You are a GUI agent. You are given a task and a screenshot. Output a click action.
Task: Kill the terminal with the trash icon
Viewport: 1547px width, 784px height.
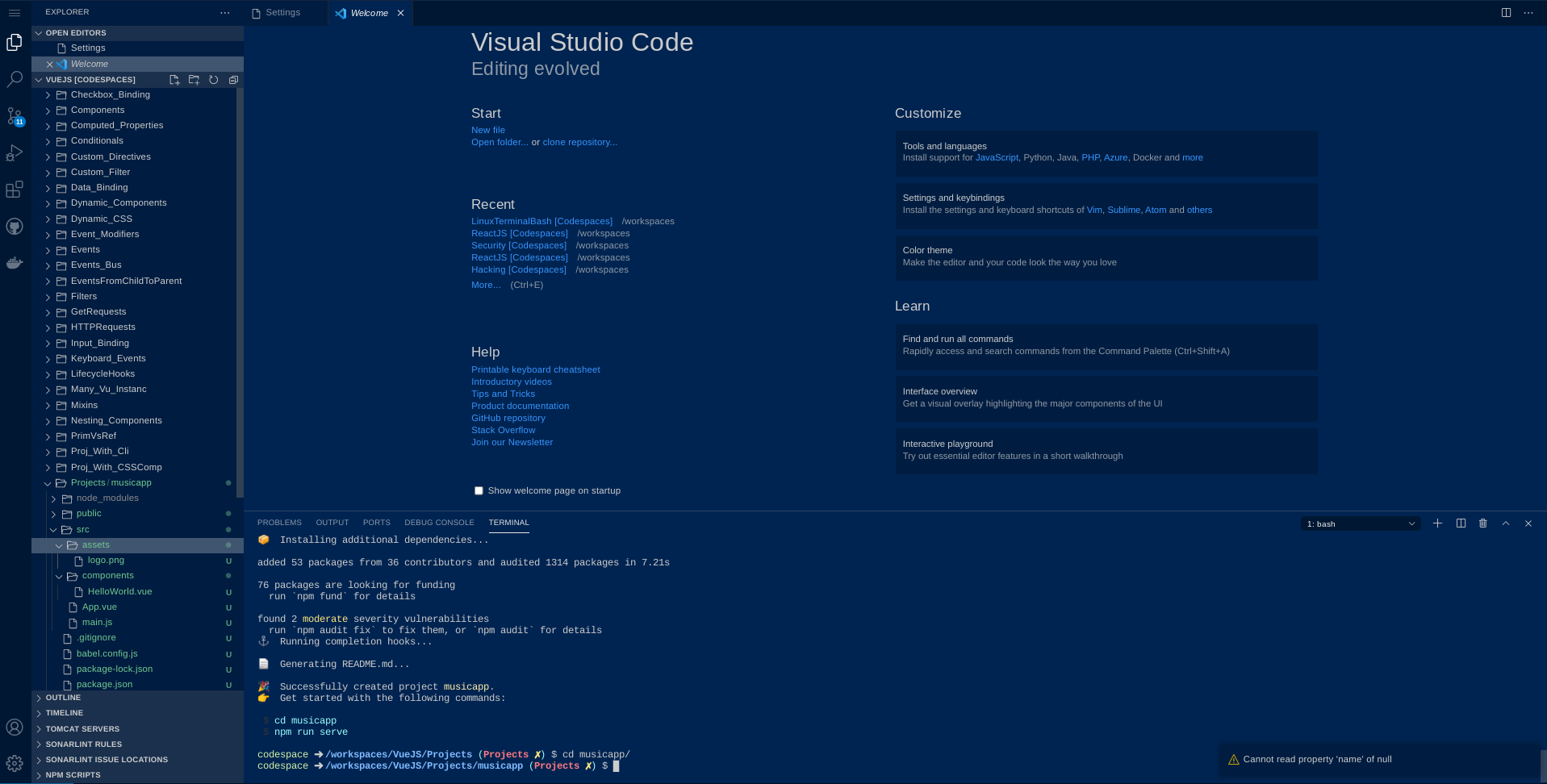[1482, 523]
